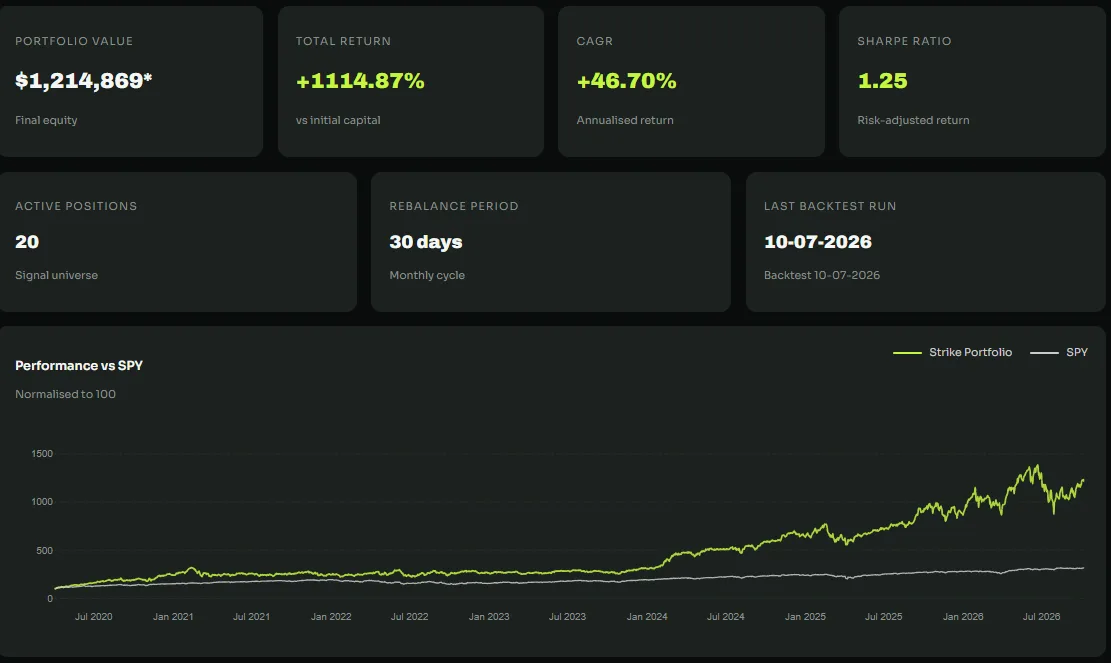Click the Jan 2022 x-axis label
The height and width of the screenshot is (663, 1111).
[x=331, y=616]
